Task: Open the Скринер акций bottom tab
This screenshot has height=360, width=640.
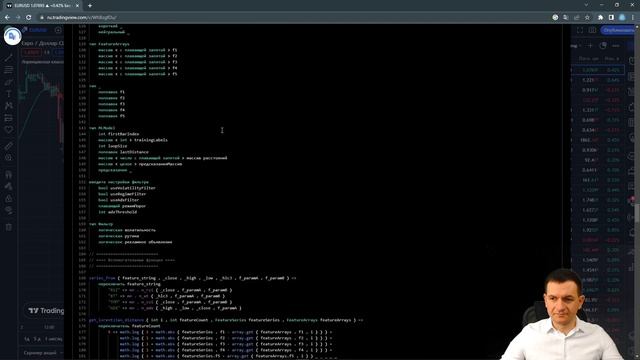Action: click(40, 353)
